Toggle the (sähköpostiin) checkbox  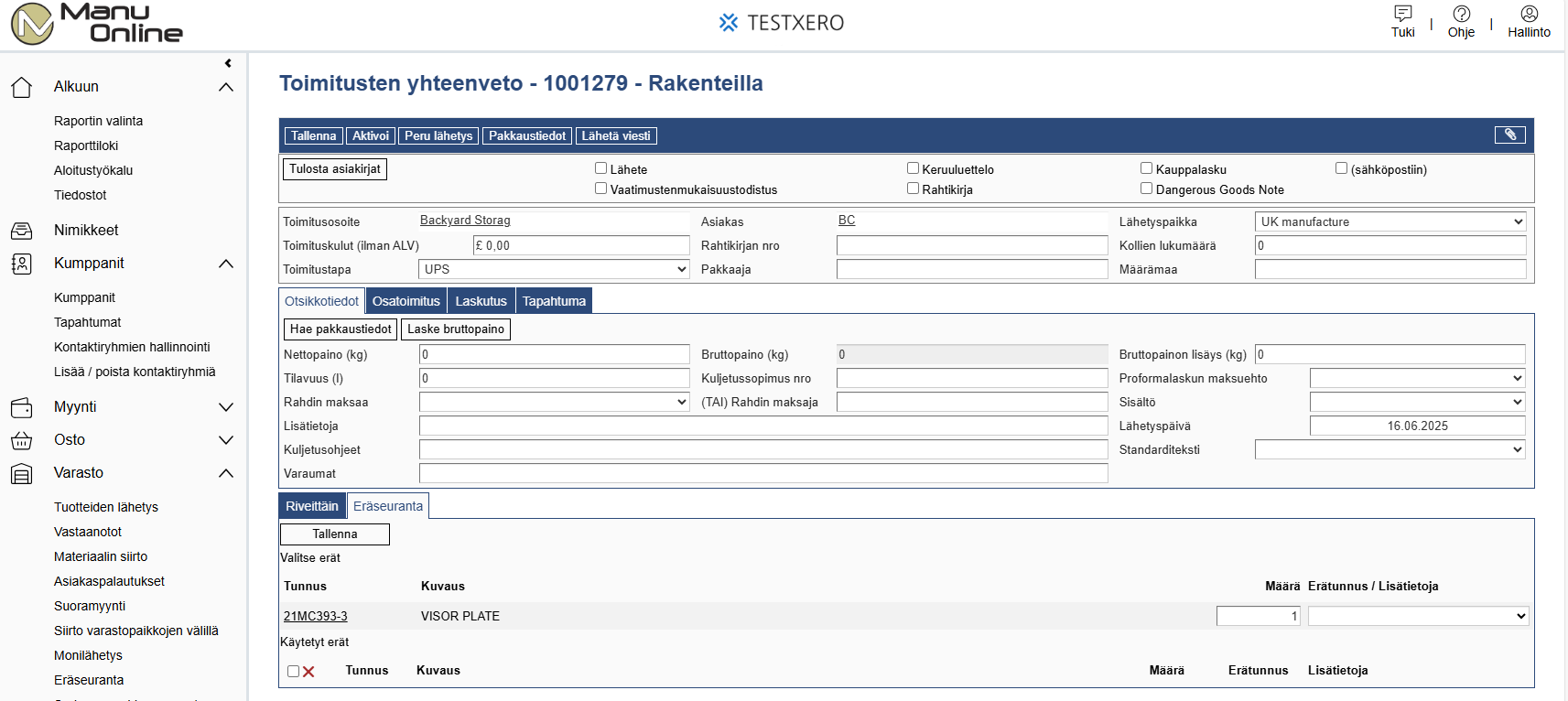coord(1341,168)
